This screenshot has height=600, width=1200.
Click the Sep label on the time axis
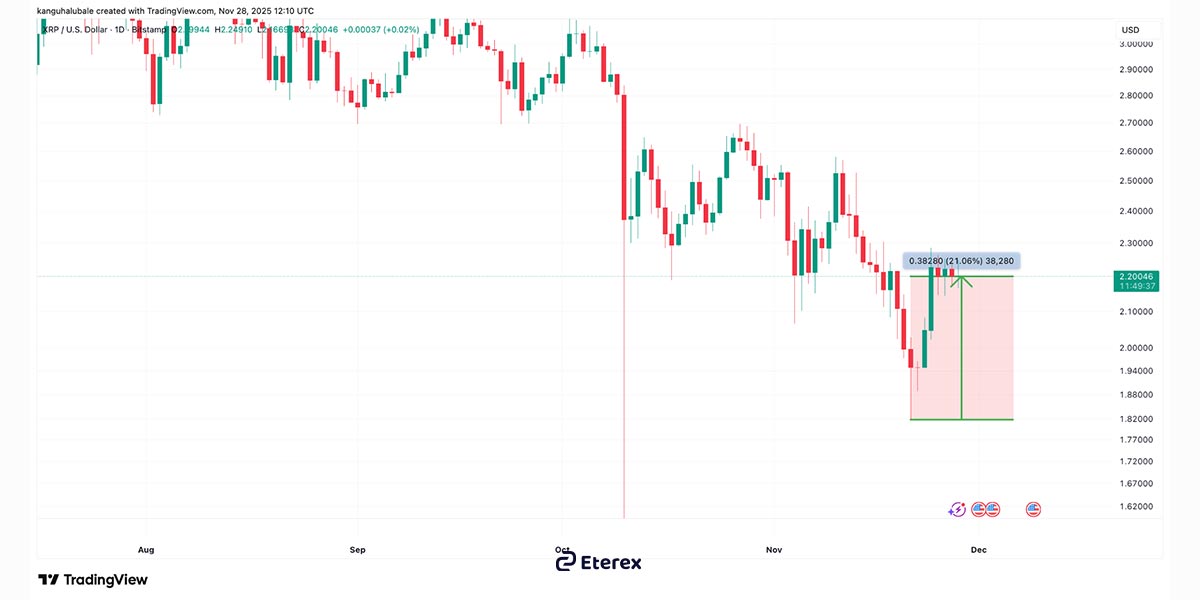point(358,549)
